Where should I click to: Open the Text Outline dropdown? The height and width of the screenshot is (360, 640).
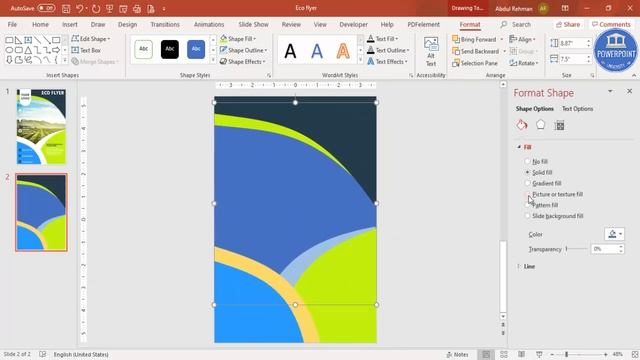point(388,50)
